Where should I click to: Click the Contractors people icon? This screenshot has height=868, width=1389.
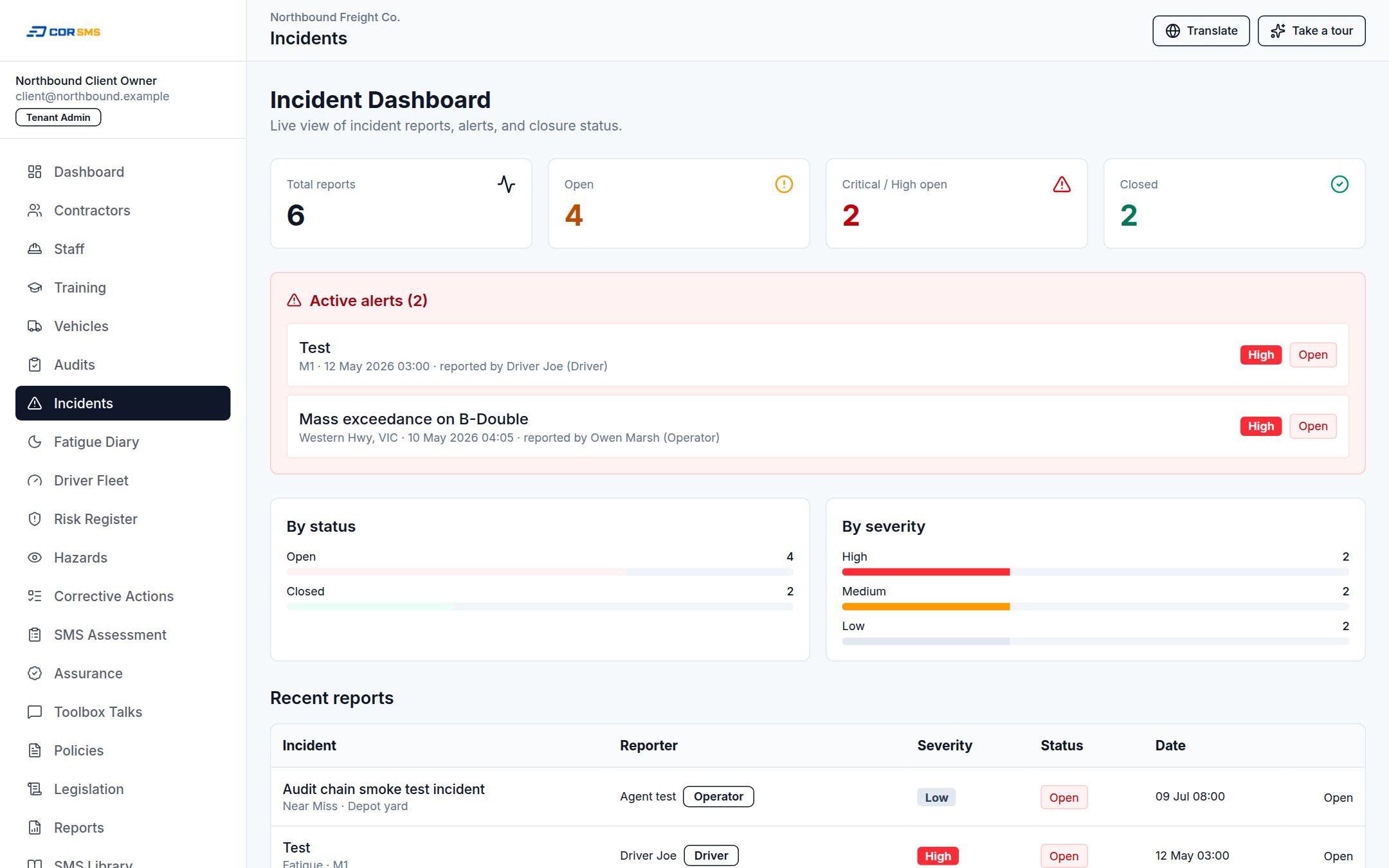[x=35, y=210]
